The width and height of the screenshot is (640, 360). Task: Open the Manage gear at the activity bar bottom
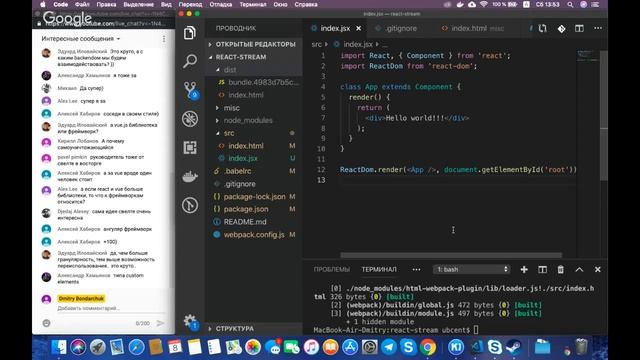point(190,322)
